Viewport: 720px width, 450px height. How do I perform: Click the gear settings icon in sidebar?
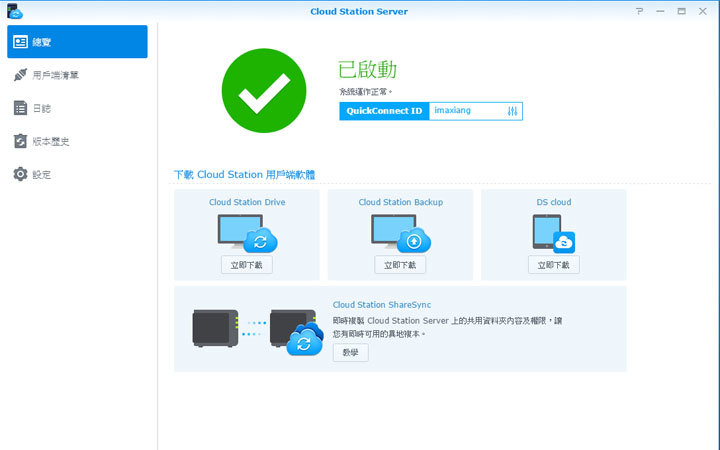20,174
